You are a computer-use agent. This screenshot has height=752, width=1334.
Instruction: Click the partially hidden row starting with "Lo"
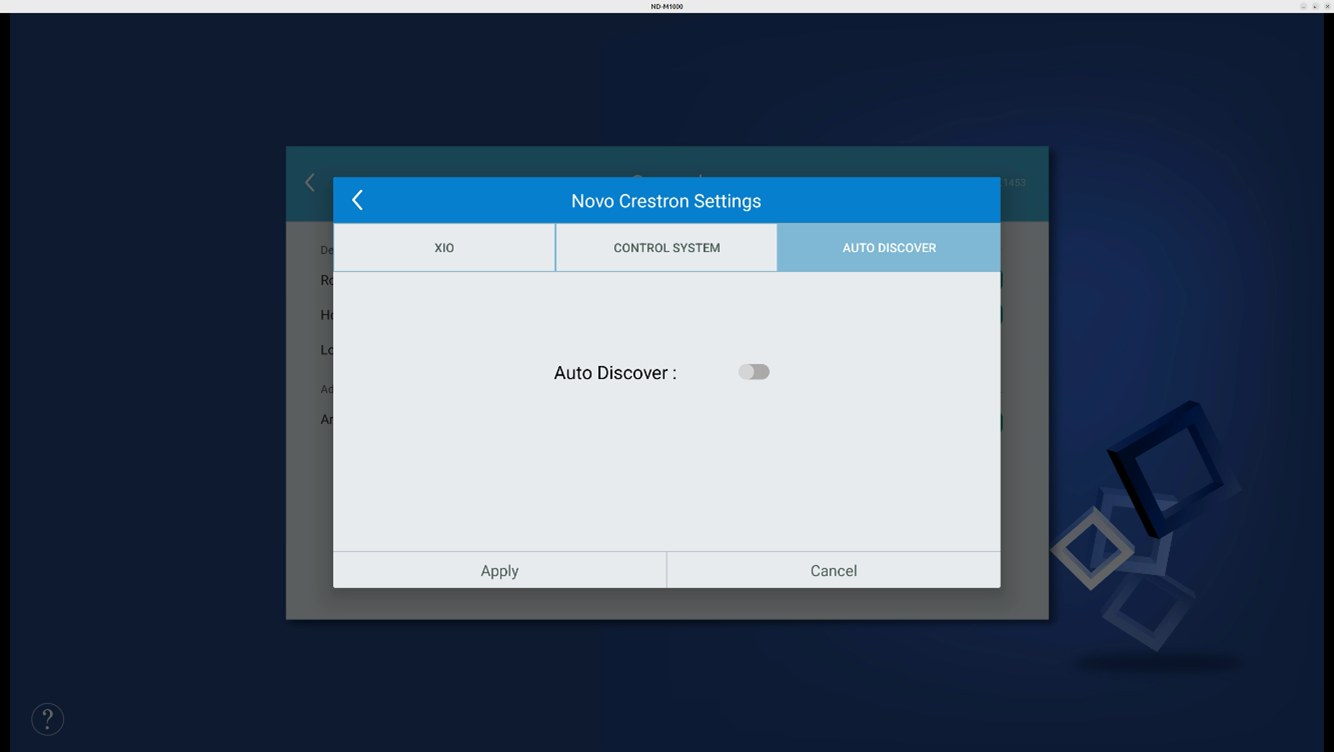[326, 350]
